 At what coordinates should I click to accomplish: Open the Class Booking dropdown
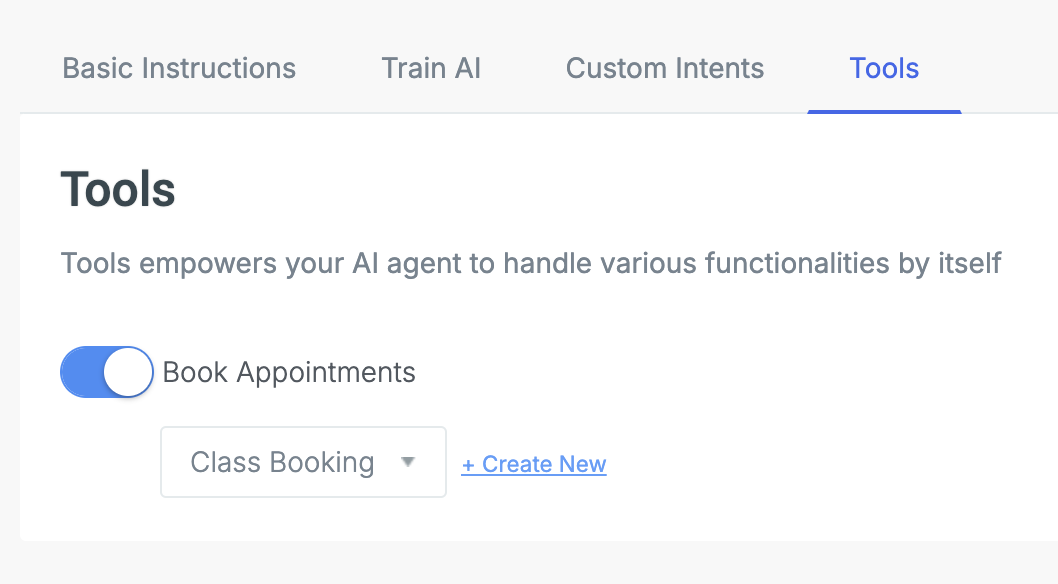(303, 462)
